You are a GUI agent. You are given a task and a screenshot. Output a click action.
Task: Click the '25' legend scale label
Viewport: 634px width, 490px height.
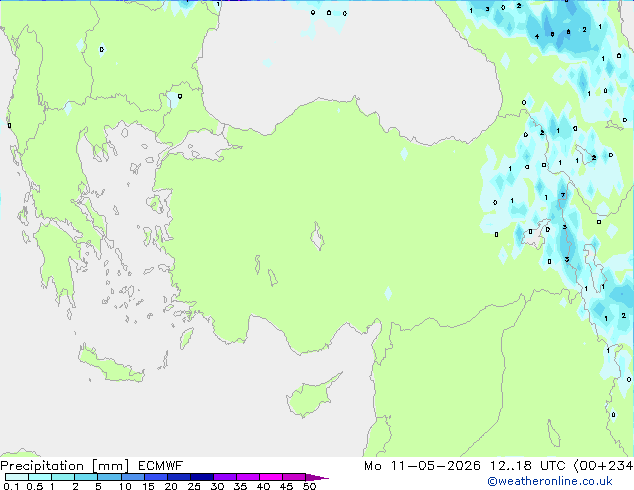(194, 486)
